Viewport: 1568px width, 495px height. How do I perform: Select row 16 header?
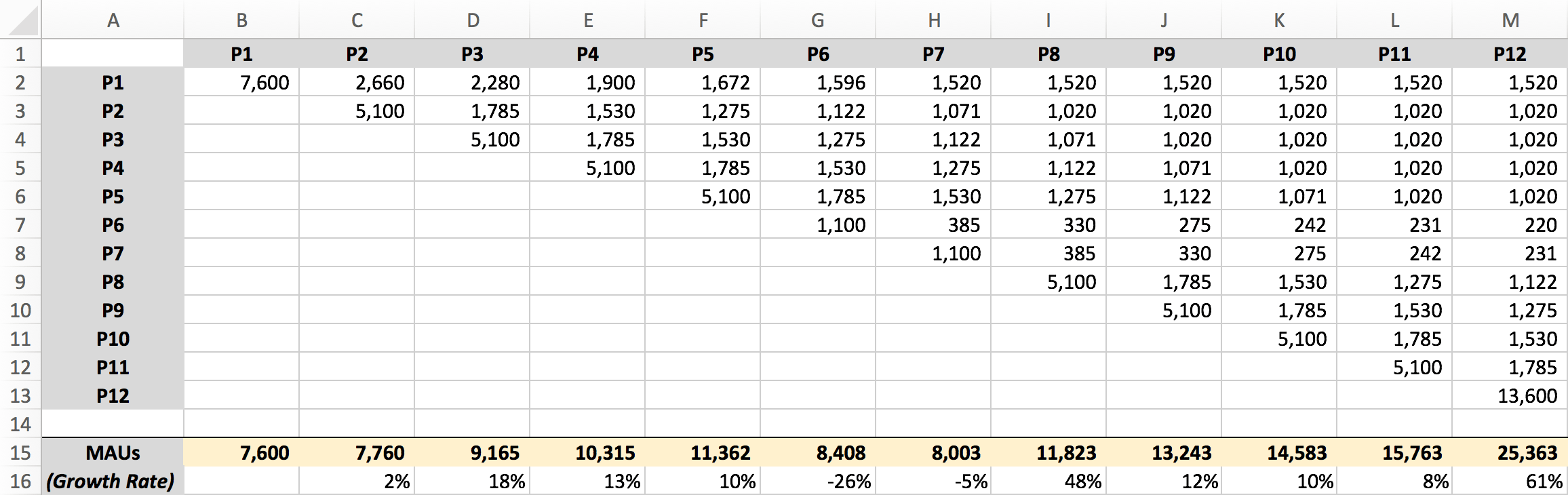(x=20, y=481)
